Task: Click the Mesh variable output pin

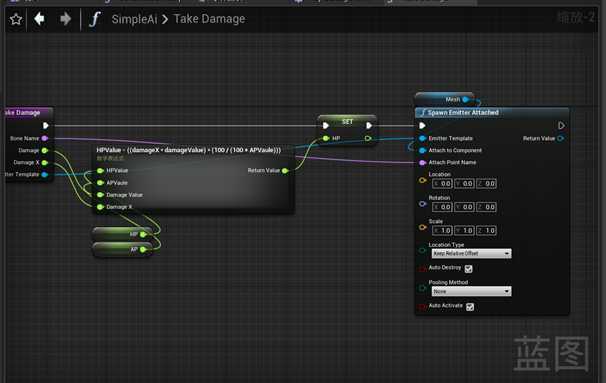Action: point(466,100)
